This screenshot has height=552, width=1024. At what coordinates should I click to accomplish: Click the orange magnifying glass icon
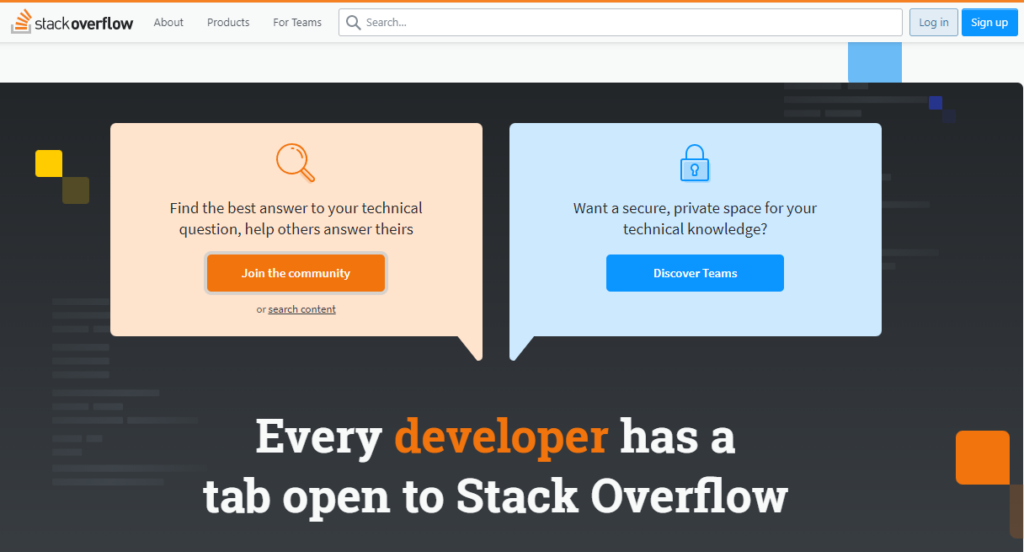coord(296,163)
